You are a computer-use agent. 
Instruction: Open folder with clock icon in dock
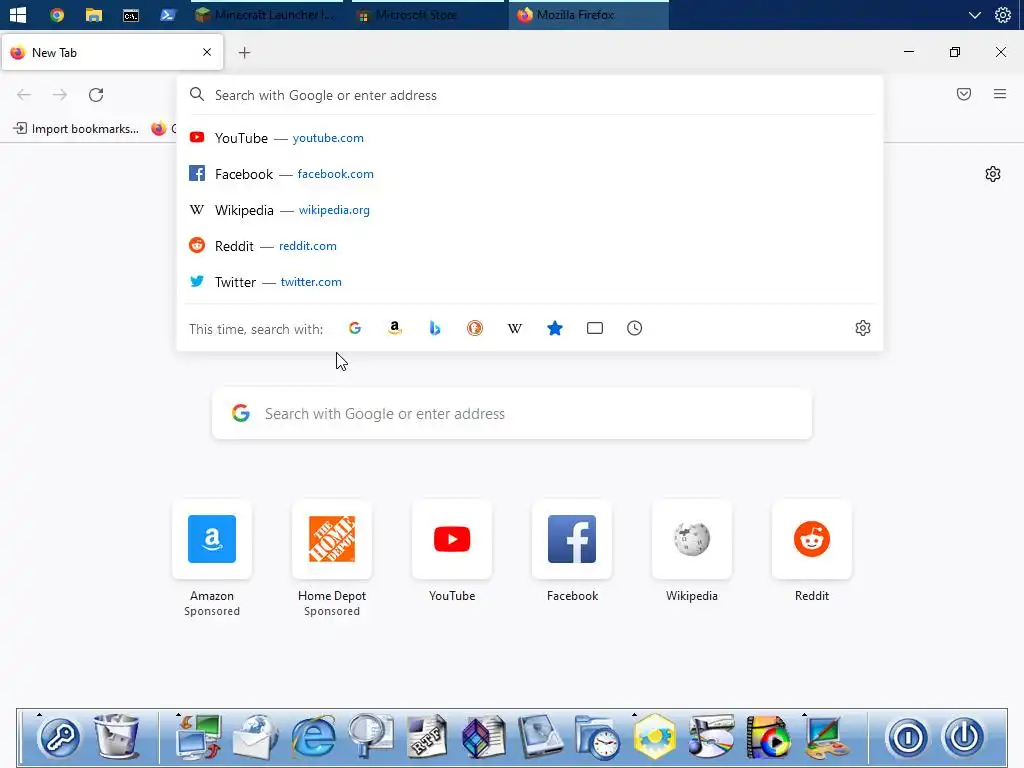(598, 738)
